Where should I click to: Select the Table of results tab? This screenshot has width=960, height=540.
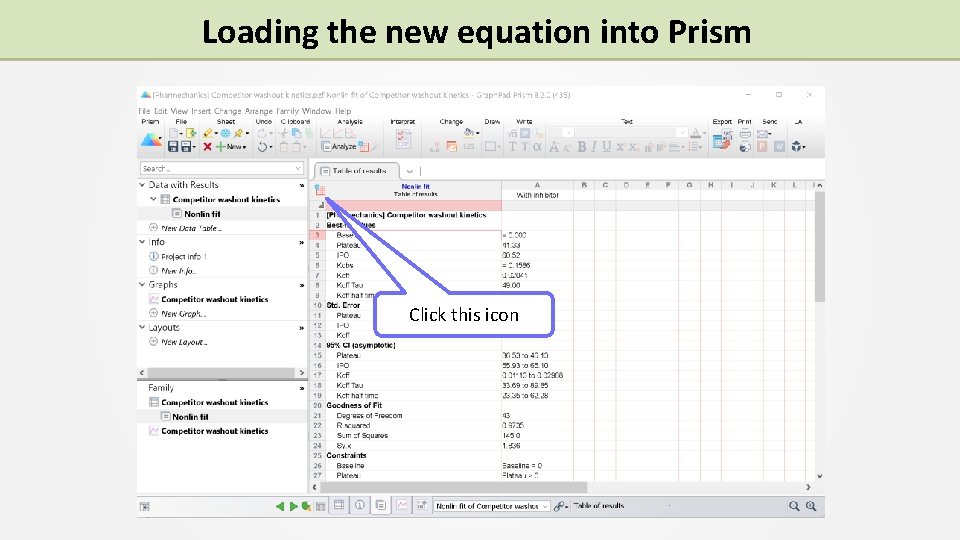(x=357, y=171)
